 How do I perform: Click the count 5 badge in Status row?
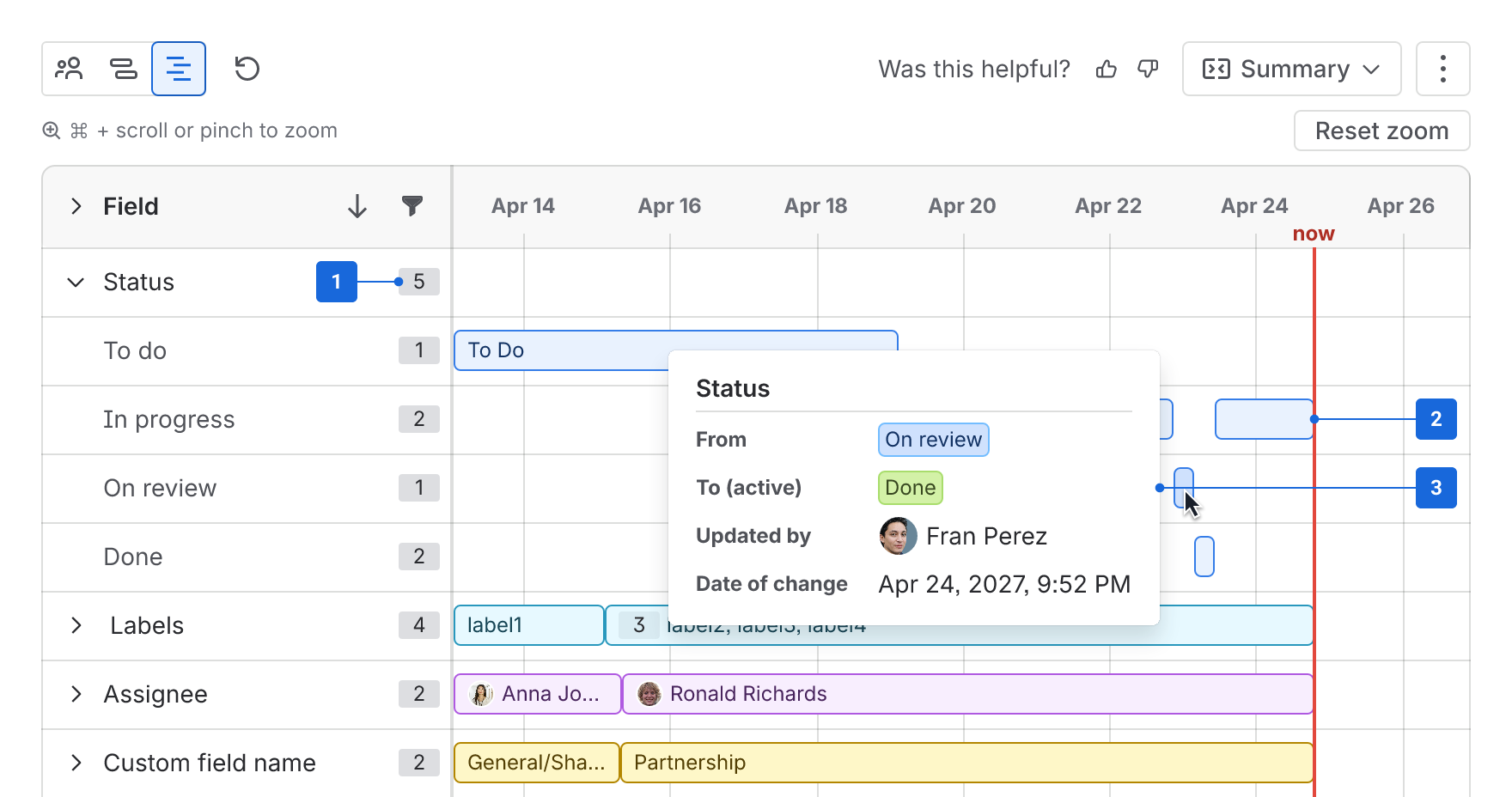point(419,282)
